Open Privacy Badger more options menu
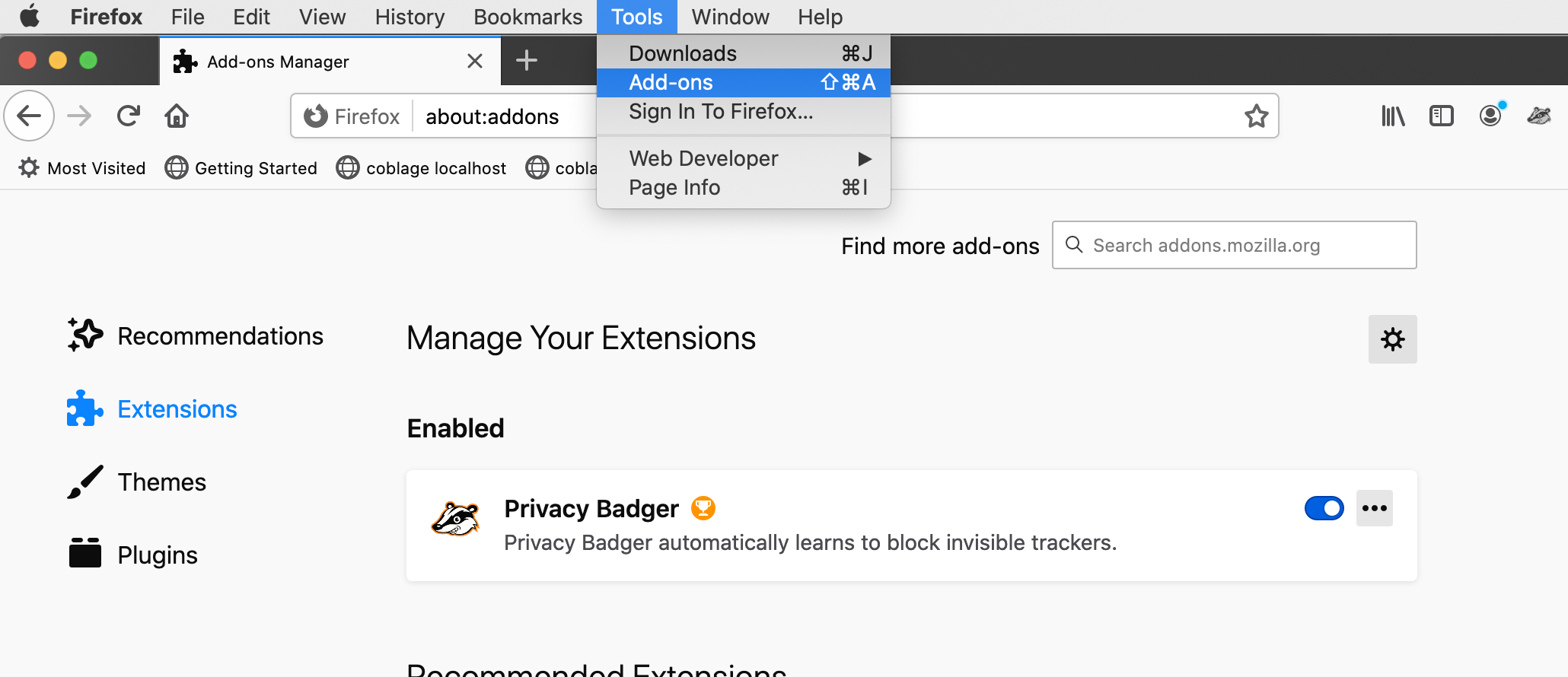1568x677 pixels. (x=1374, y=508)
